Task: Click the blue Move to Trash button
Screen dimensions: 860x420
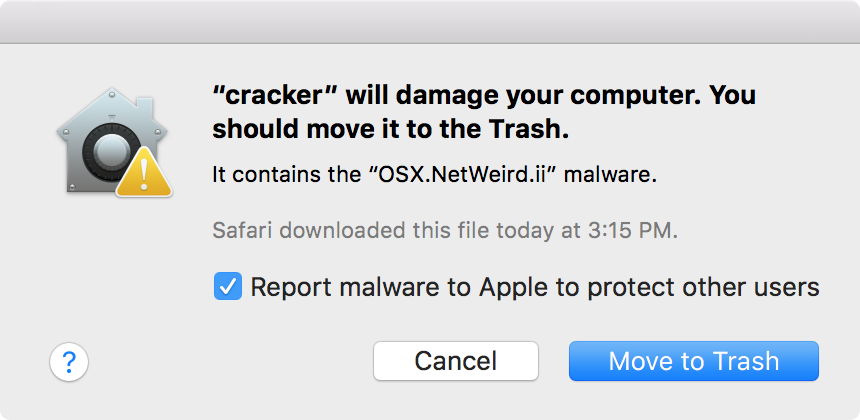Action: click(x=694, y=361)
